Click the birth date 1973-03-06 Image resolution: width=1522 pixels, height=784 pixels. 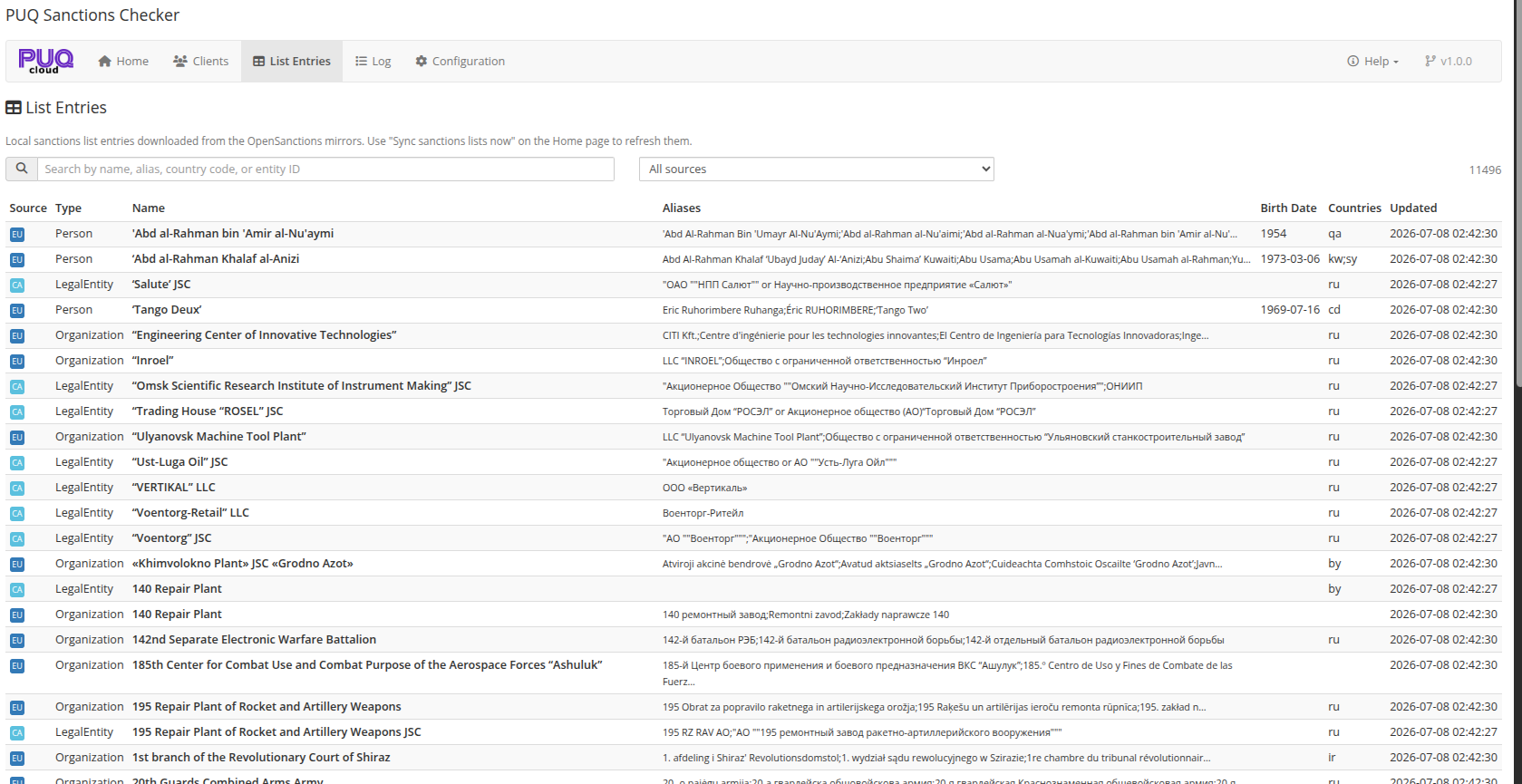1290,258
